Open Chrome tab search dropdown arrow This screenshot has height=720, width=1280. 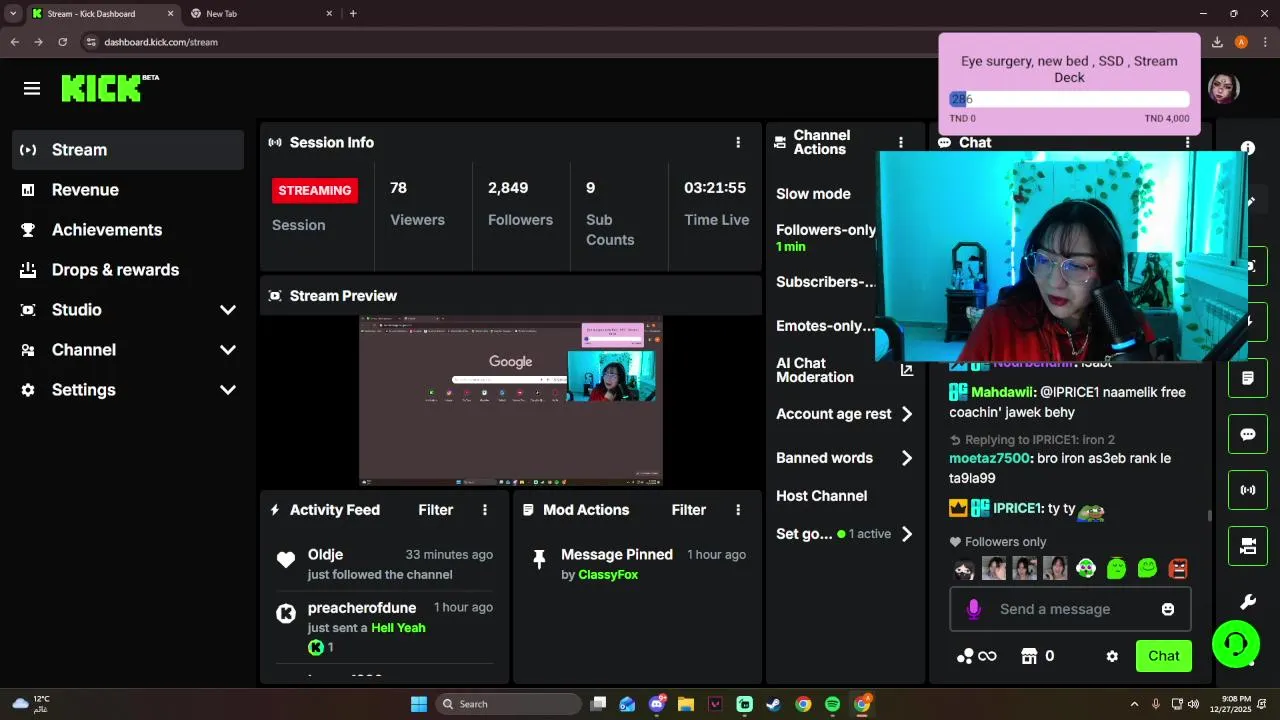13,13
